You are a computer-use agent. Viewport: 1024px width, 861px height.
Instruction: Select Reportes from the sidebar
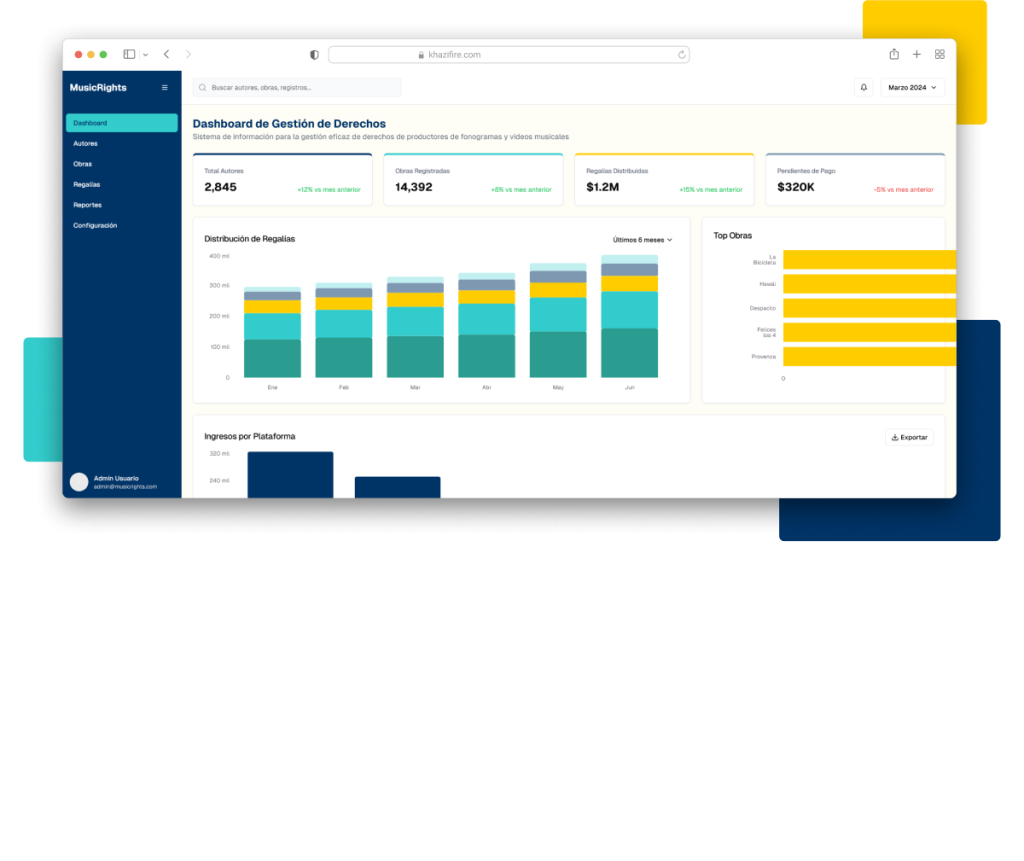pyautogui.click(x=87, y=205)
